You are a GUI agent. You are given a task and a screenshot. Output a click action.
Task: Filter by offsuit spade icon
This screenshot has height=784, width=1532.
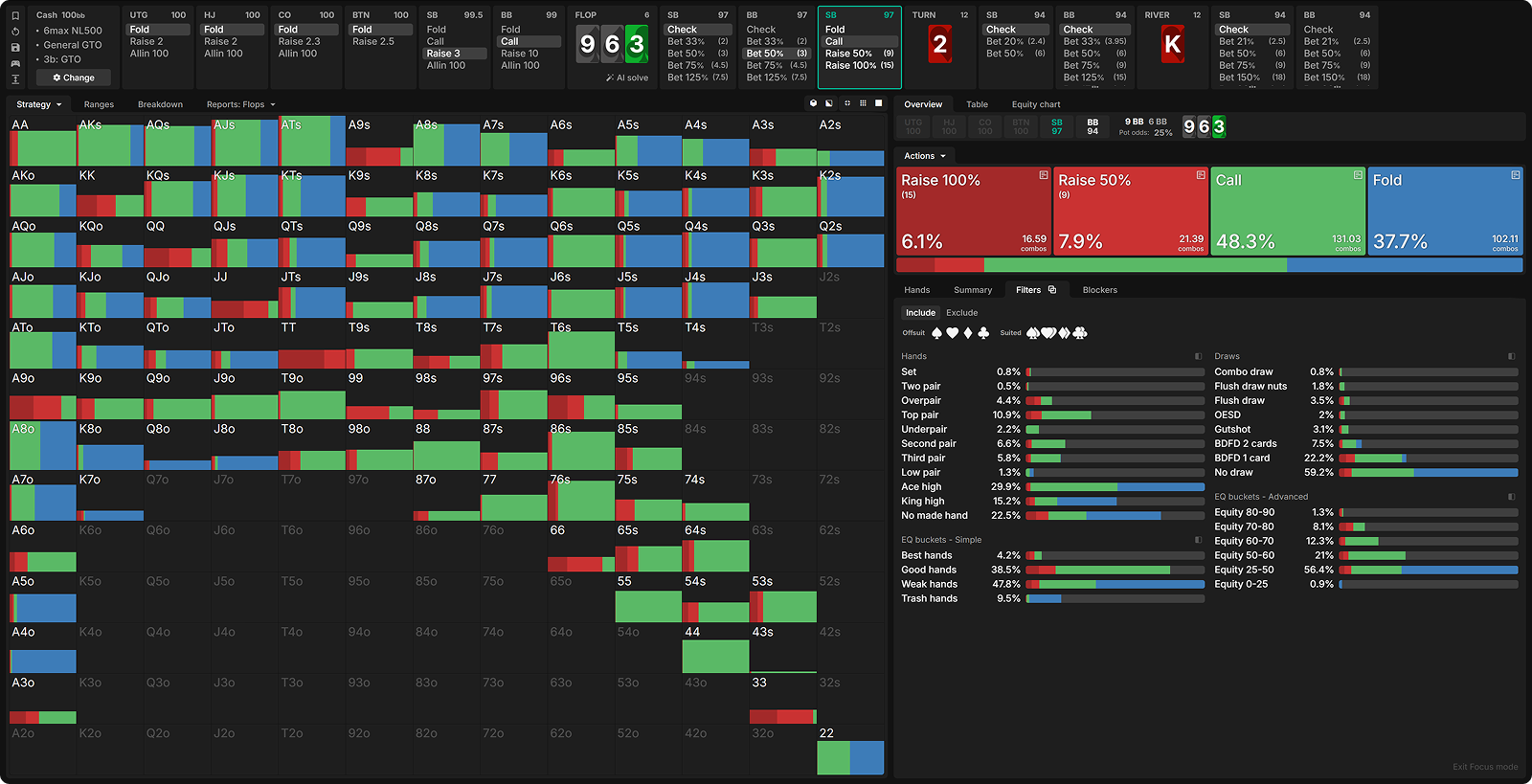(x=936, y=333)
